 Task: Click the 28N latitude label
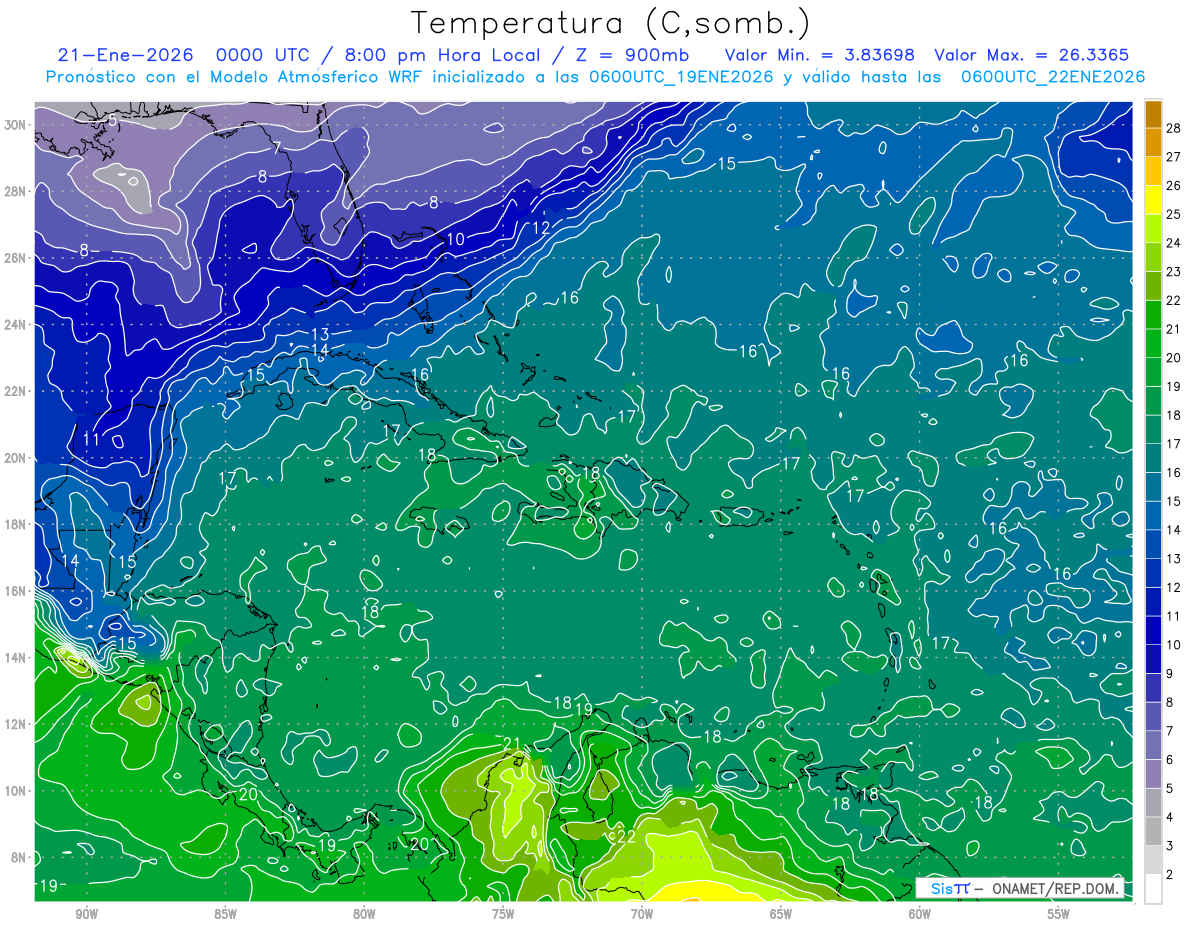(16, 191)
